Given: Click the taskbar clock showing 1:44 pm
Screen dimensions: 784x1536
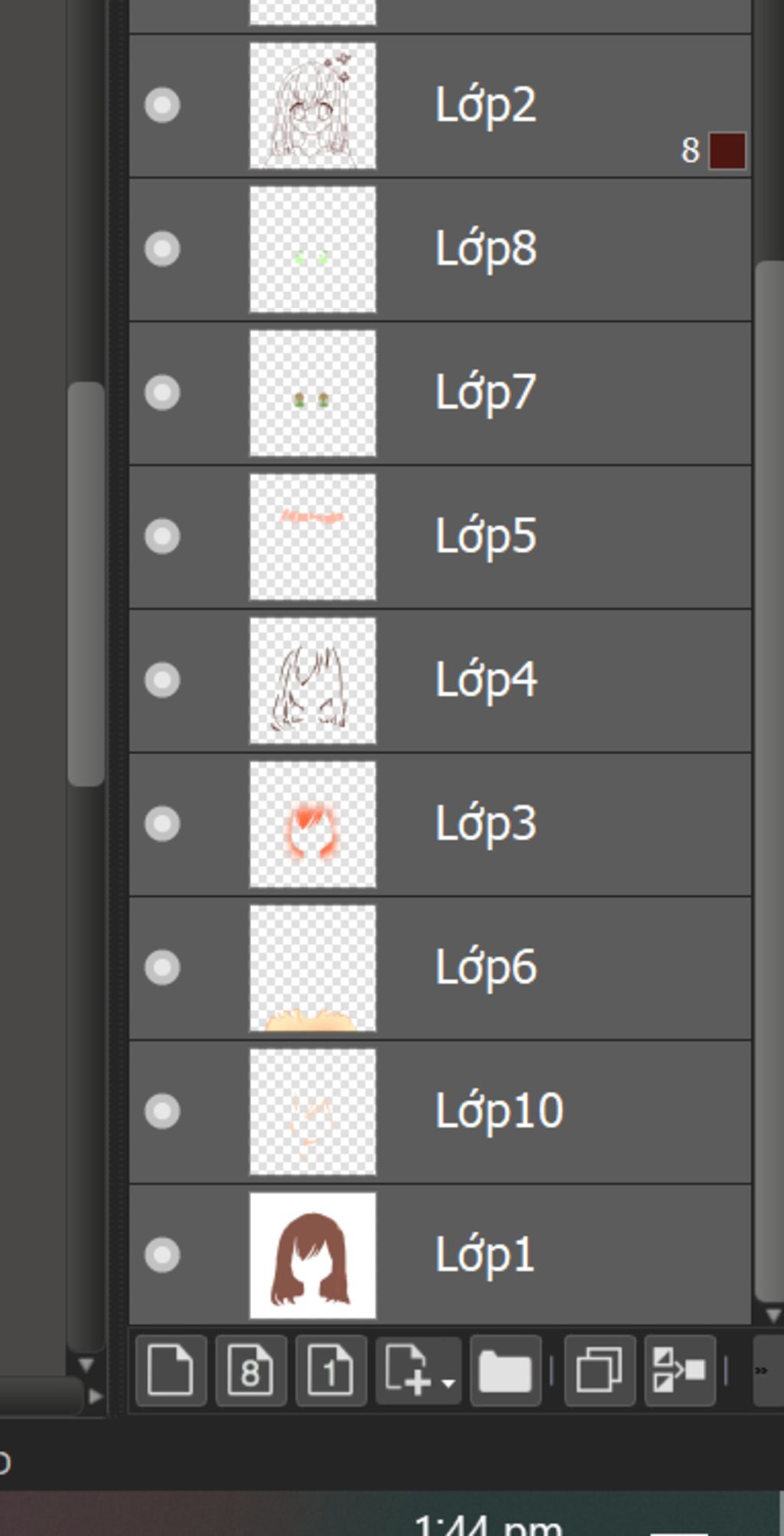Looking at the screenshot, I should click(487, 1523).
